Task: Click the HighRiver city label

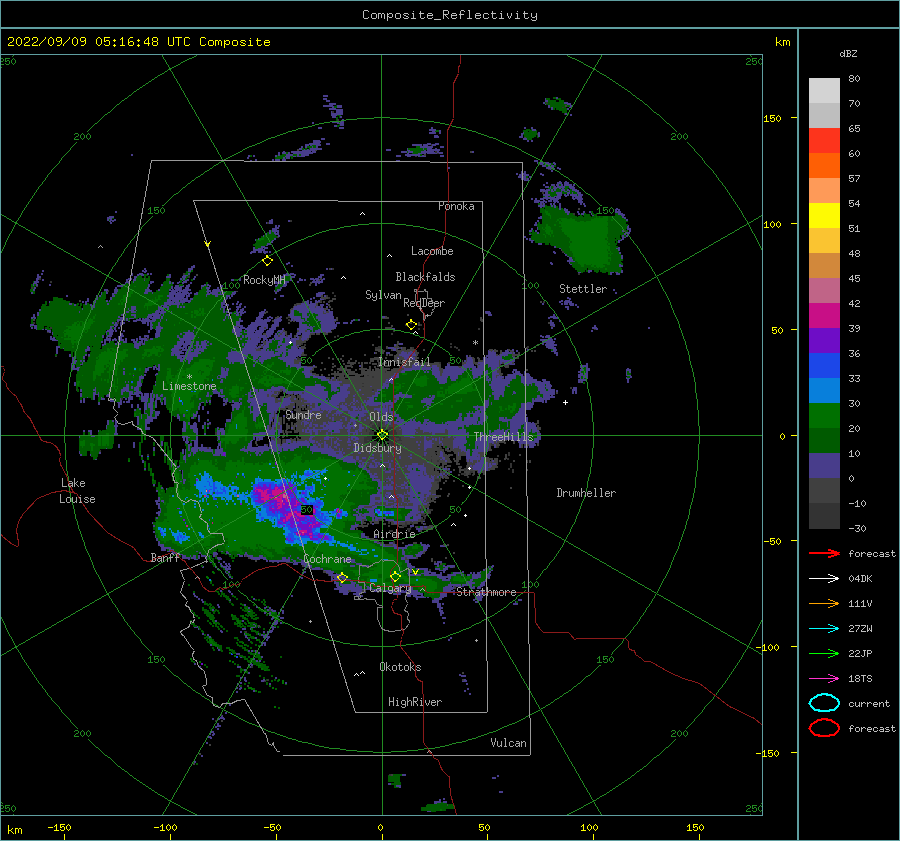Action: (415, 702)
